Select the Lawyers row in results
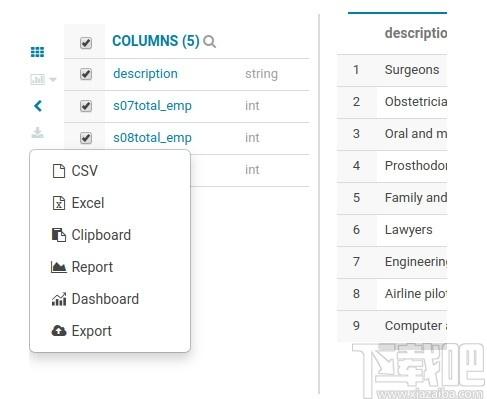This screenshot has width=487, height=399. tap(392, 230)
